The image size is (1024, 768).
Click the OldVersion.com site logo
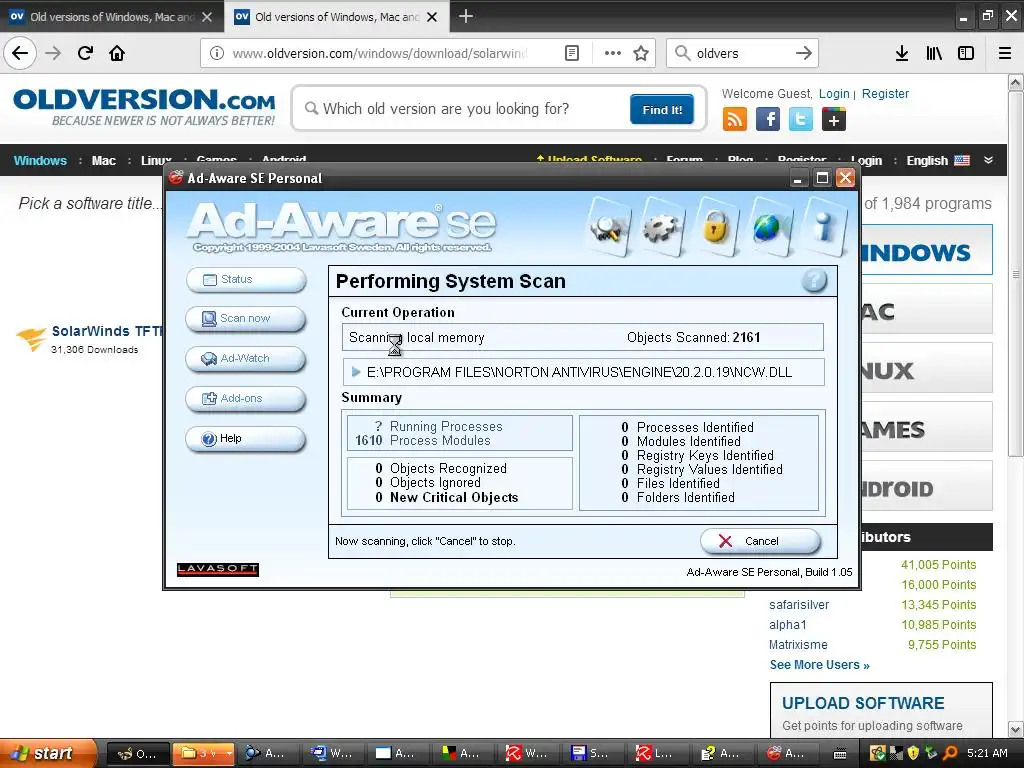[144, 107]
